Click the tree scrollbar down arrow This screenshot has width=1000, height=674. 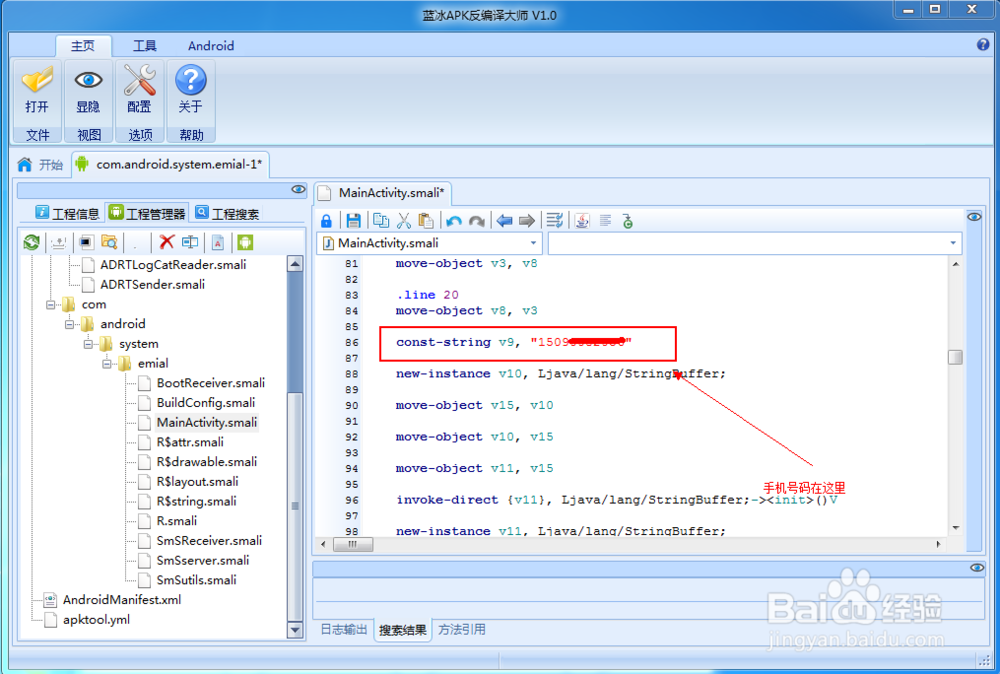295,630
